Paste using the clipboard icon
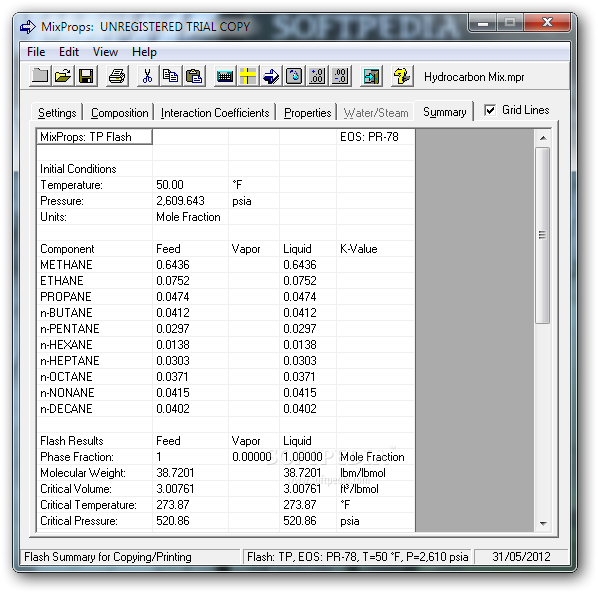598x593 pixels. pos(194,76)
